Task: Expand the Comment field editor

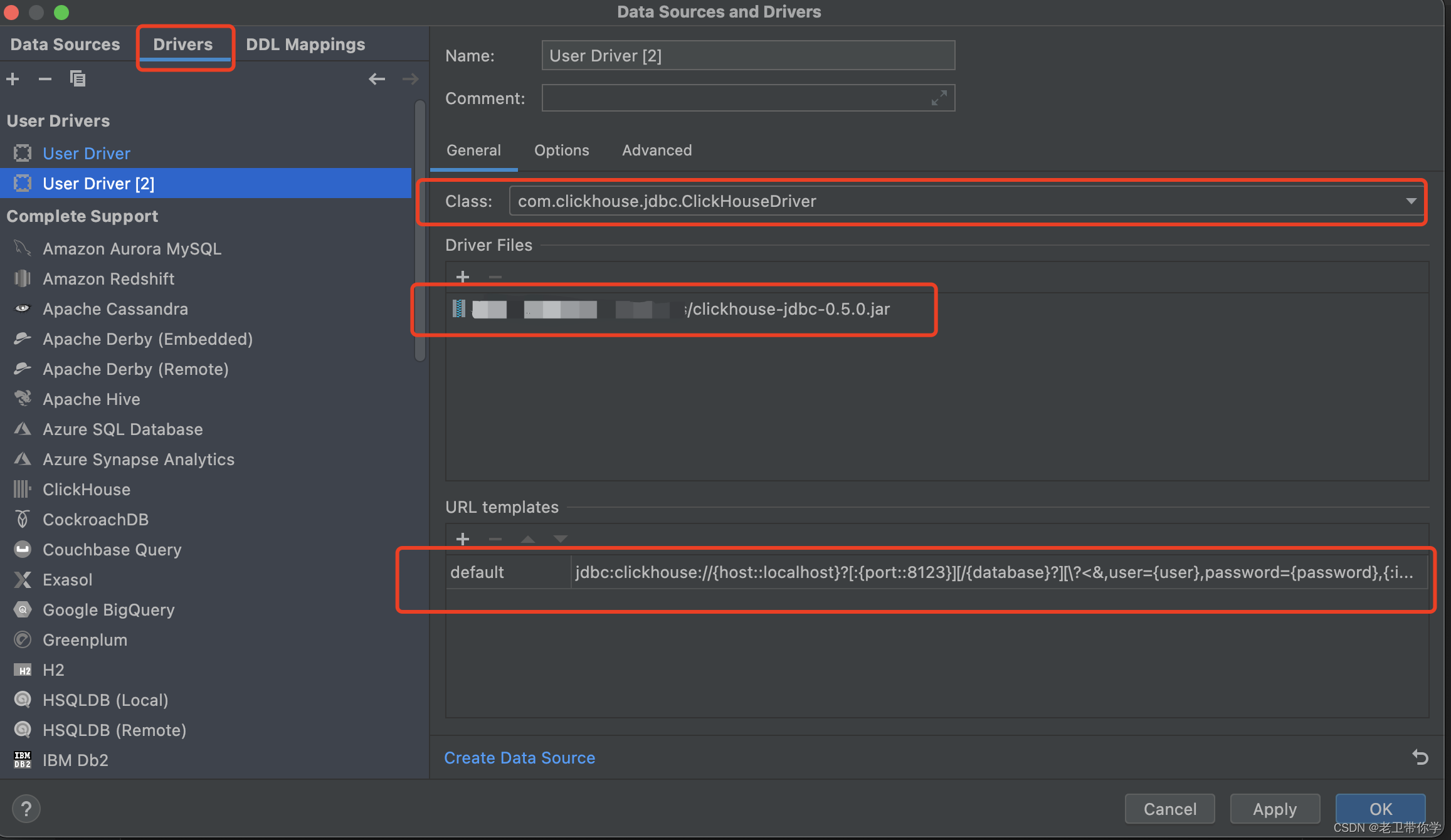Action: pyautogui.click(x=939, y=98)
